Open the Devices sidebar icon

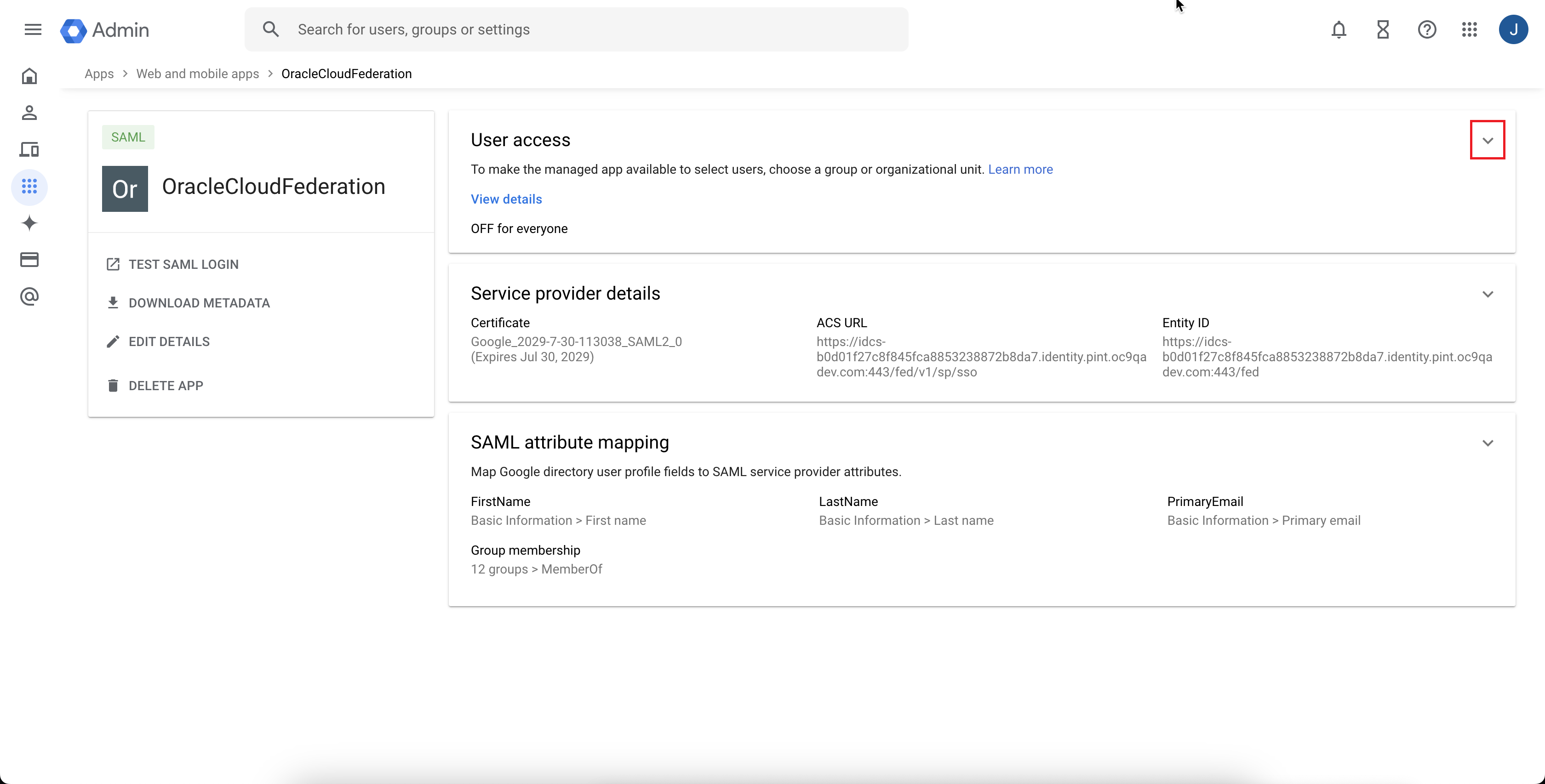click(29, 149)
